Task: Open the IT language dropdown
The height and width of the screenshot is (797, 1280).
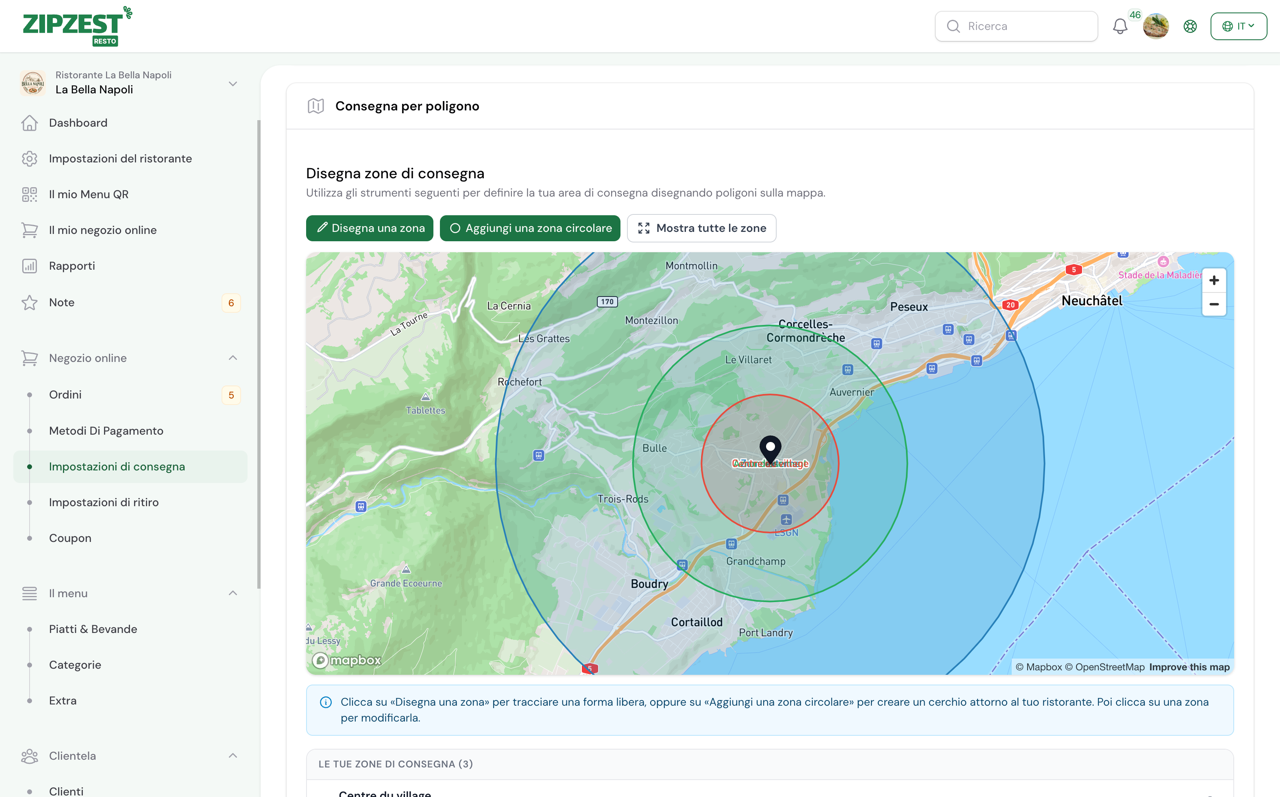Action: pos(1238,26)
